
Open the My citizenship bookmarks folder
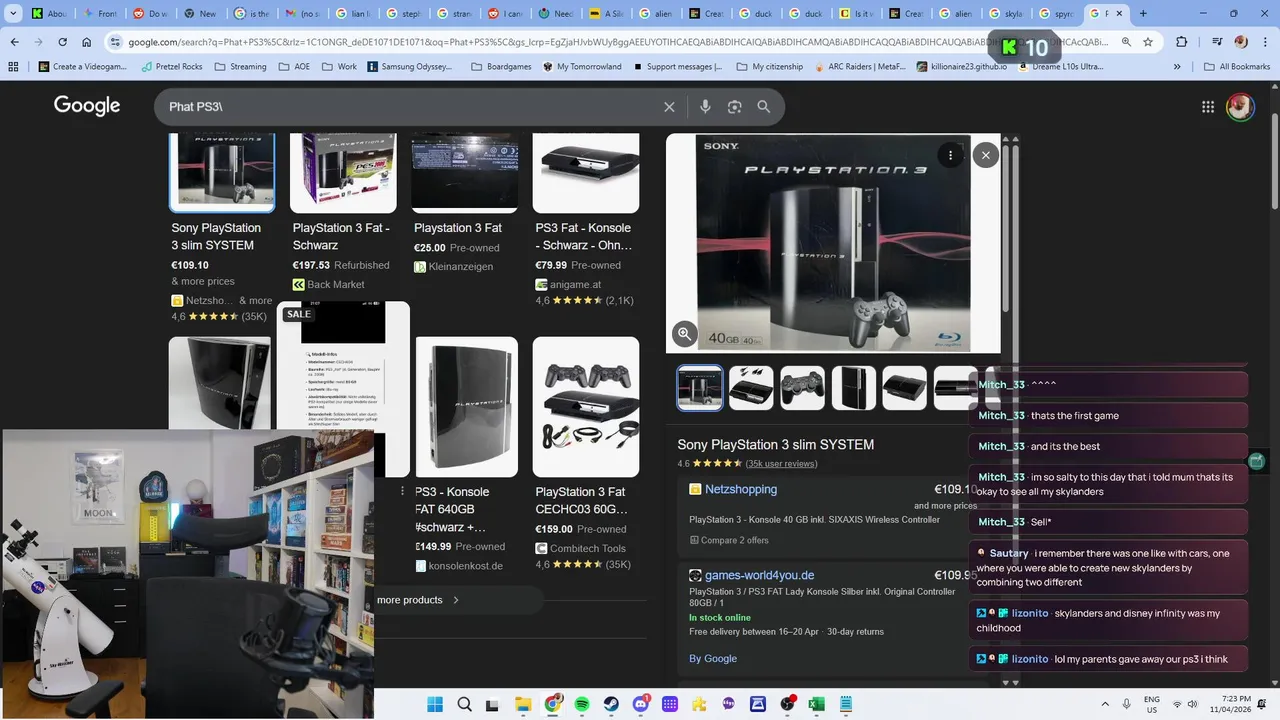(x=769, y=66)
